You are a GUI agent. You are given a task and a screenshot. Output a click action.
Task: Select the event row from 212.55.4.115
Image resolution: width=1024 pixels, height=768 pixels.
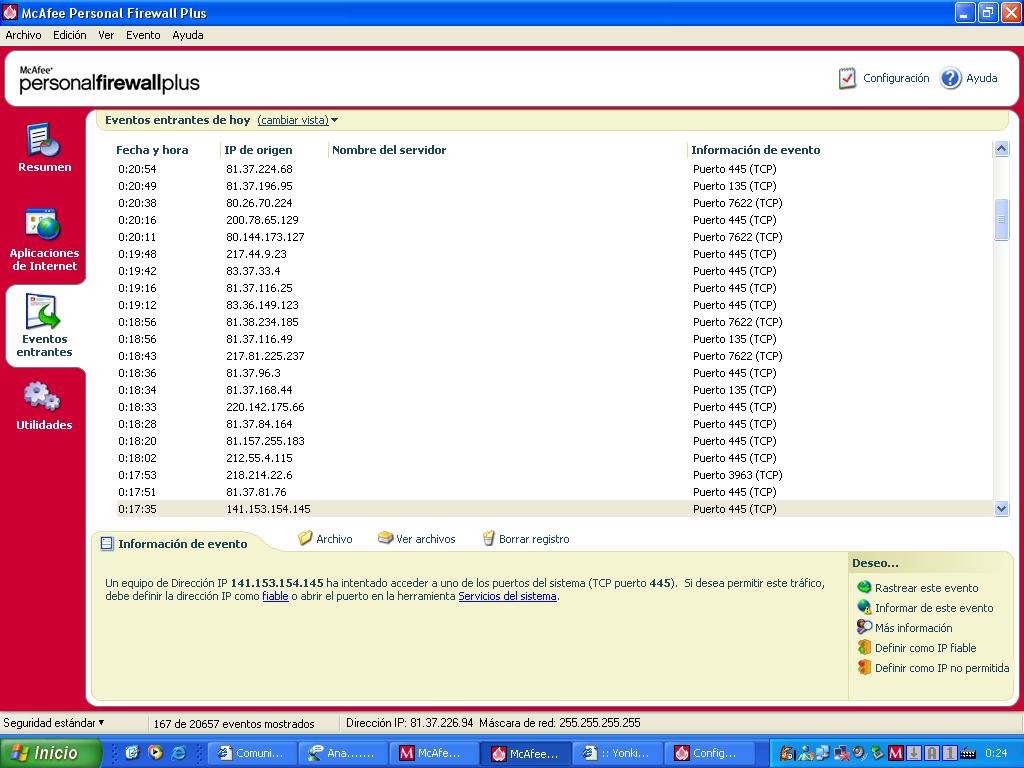pos(555,458)
